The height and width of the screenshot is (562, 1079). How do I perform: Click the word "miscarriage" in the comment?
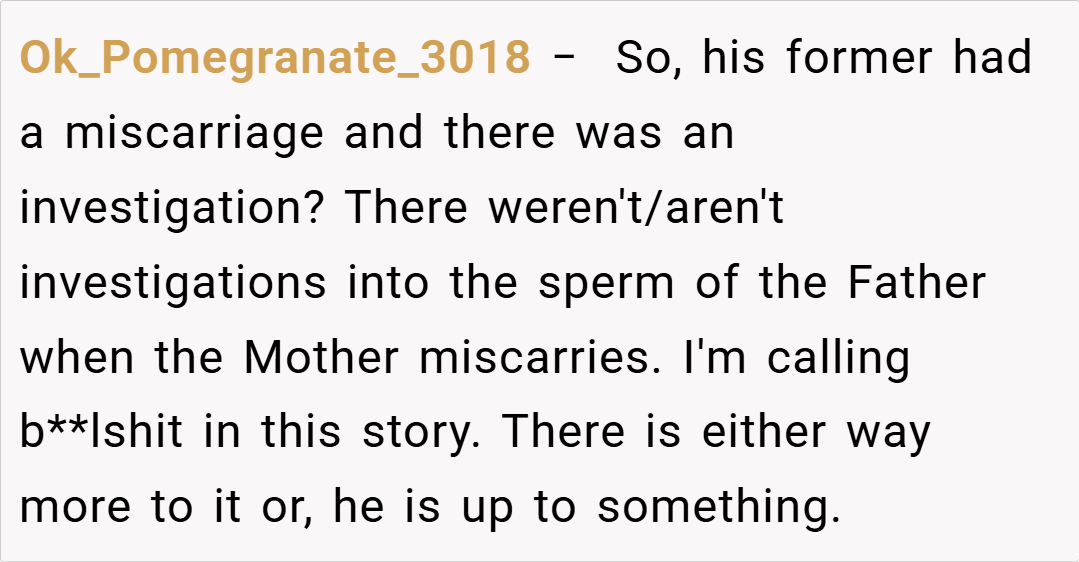pos(193,134)
